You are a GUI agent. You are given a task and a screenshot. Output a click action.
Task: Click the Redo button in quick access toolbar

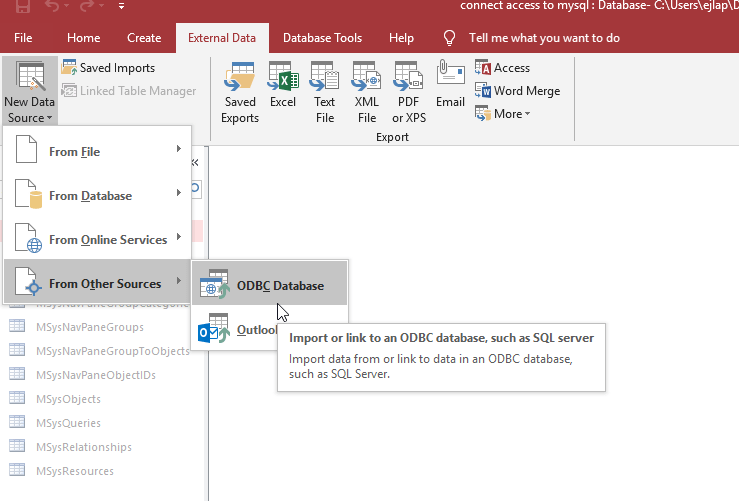87,6
